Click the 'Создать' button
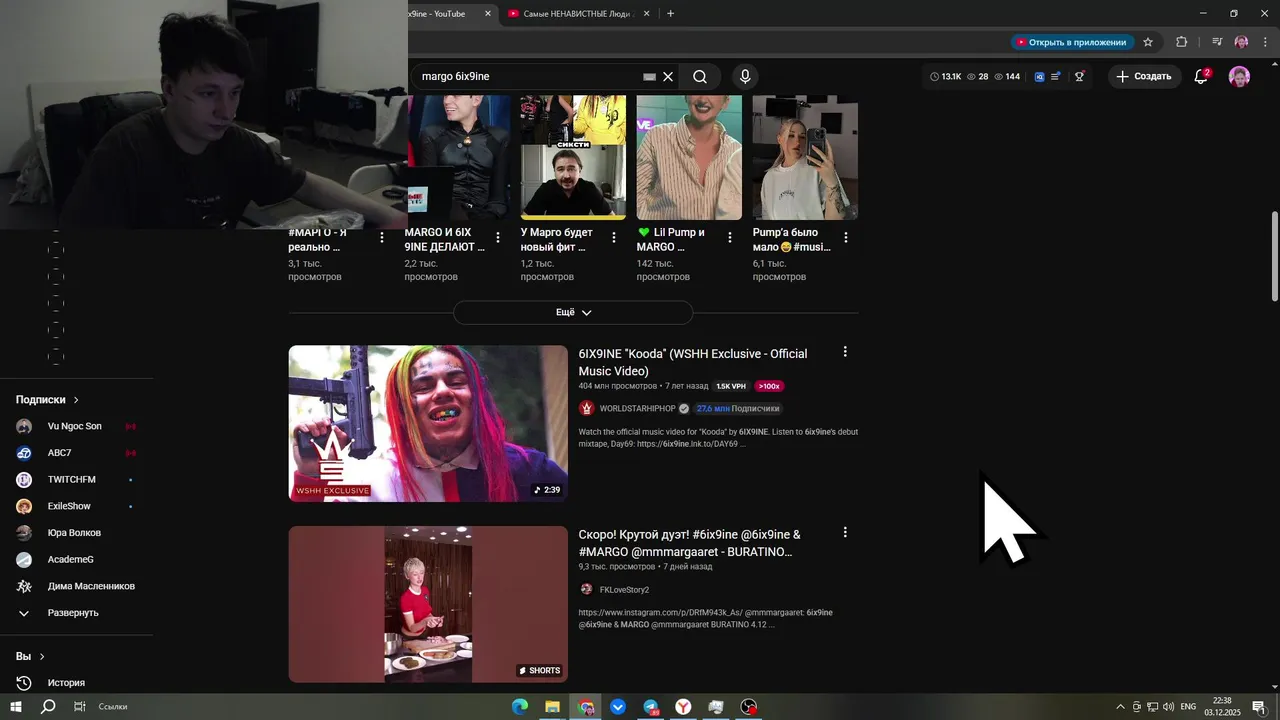This screenshot has width=1280, height=720. [x=1144, y=76]
